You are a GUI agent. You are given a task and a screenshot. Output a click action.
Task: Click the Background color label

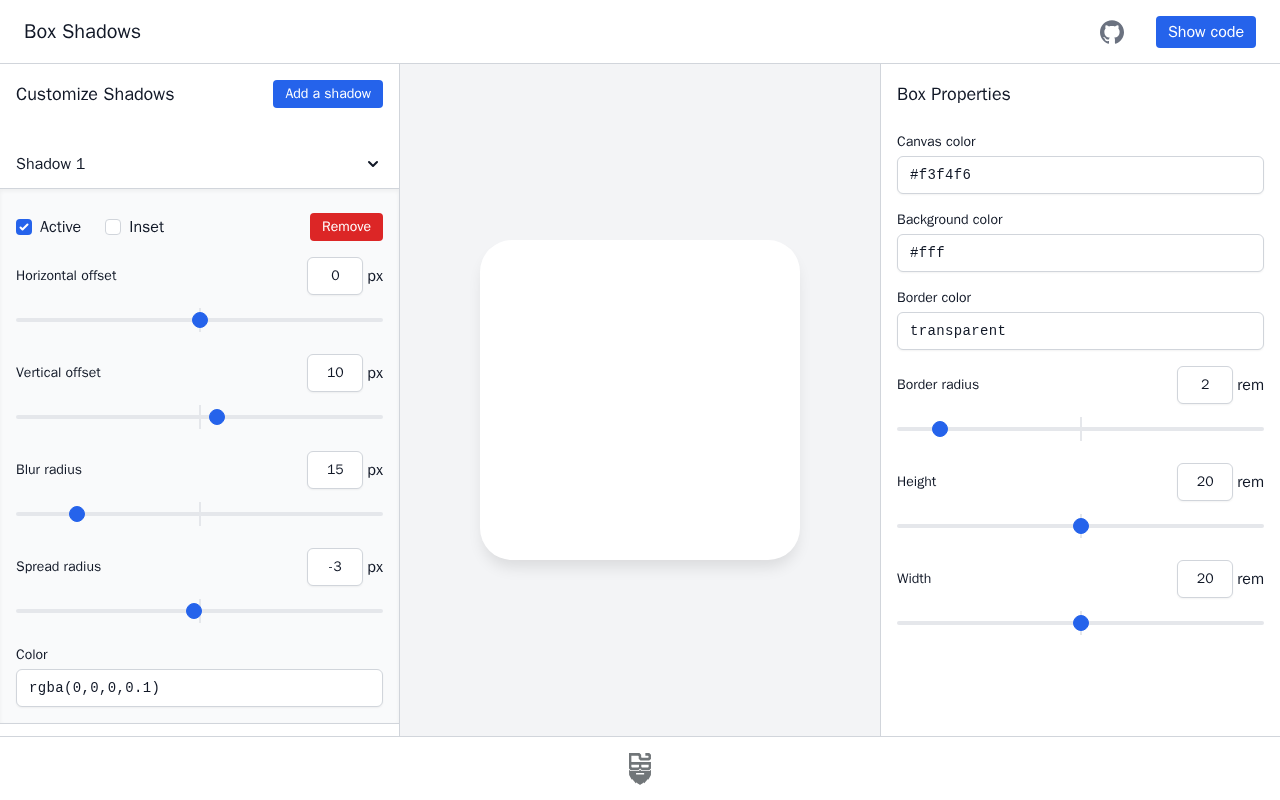[x=950, y=220]
